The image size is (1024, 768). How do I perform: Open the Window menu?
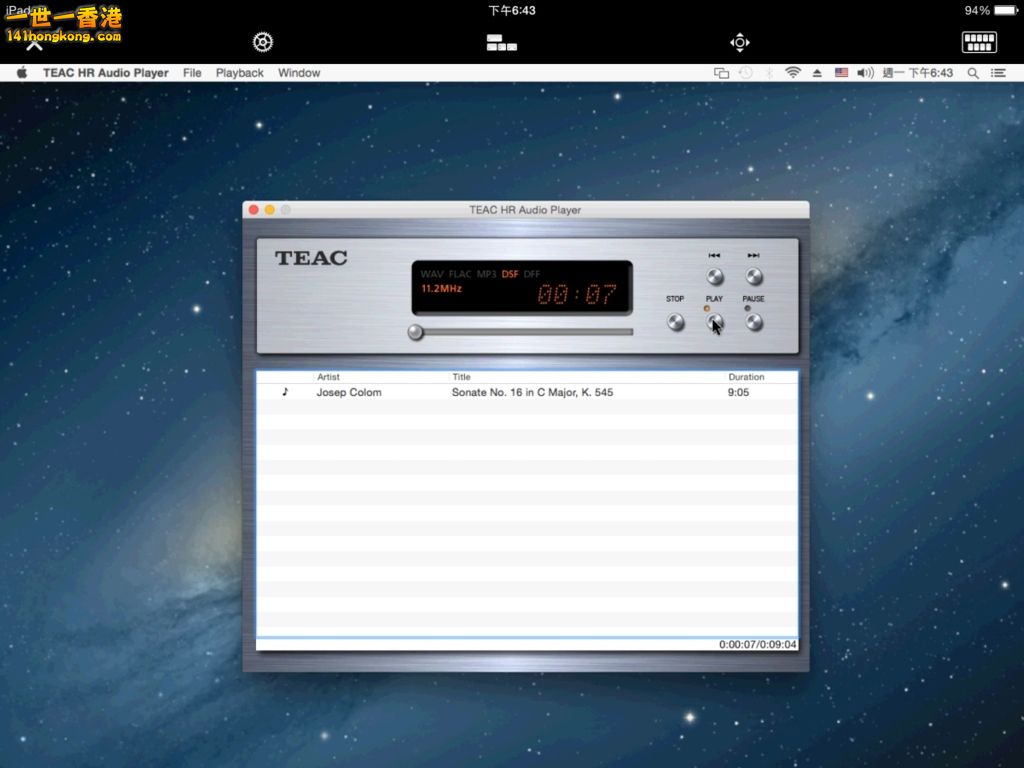tap(299, 73)
